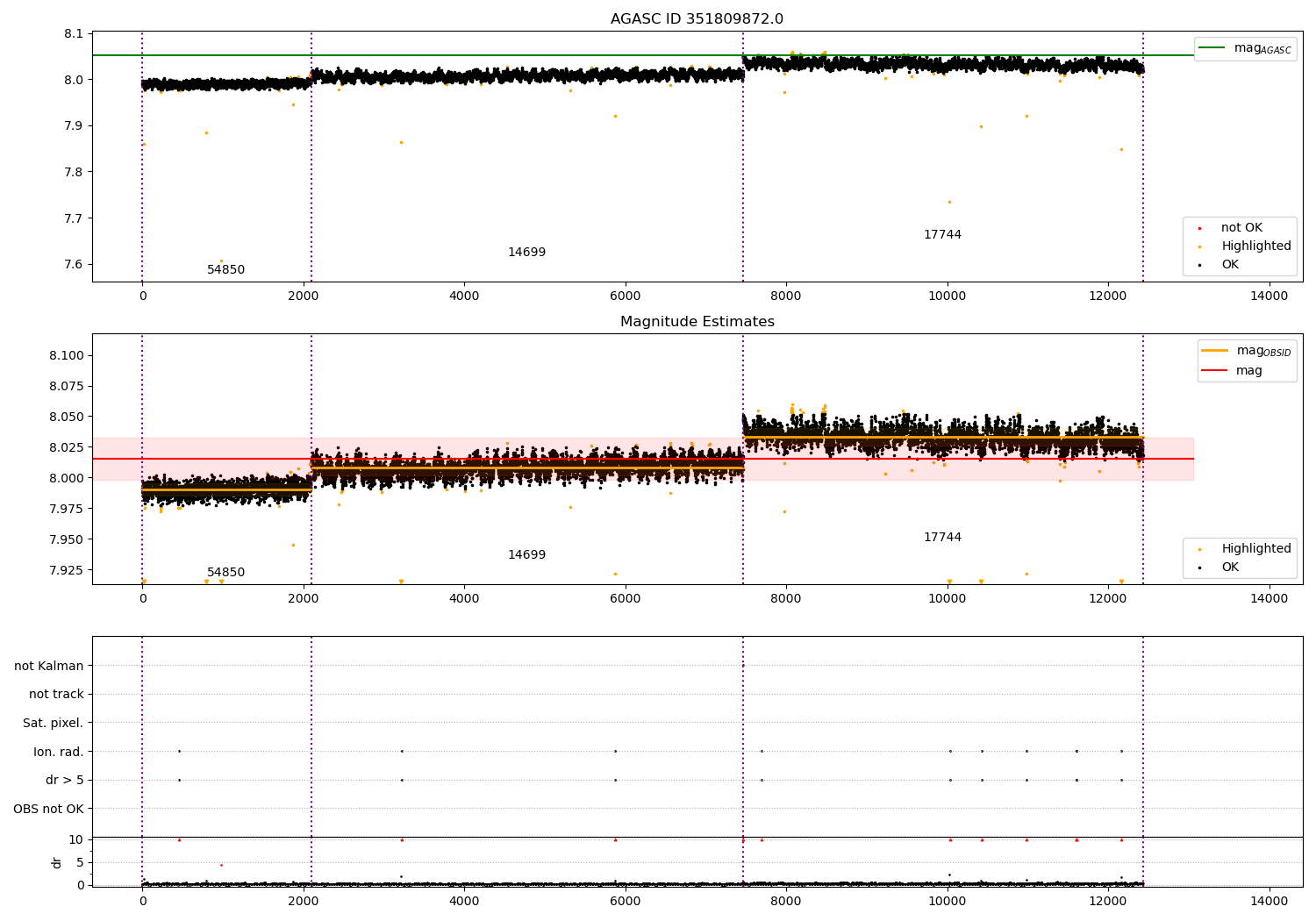Click y-tick '8.100' on Magnitude Estimates plot

coord(67,355)
